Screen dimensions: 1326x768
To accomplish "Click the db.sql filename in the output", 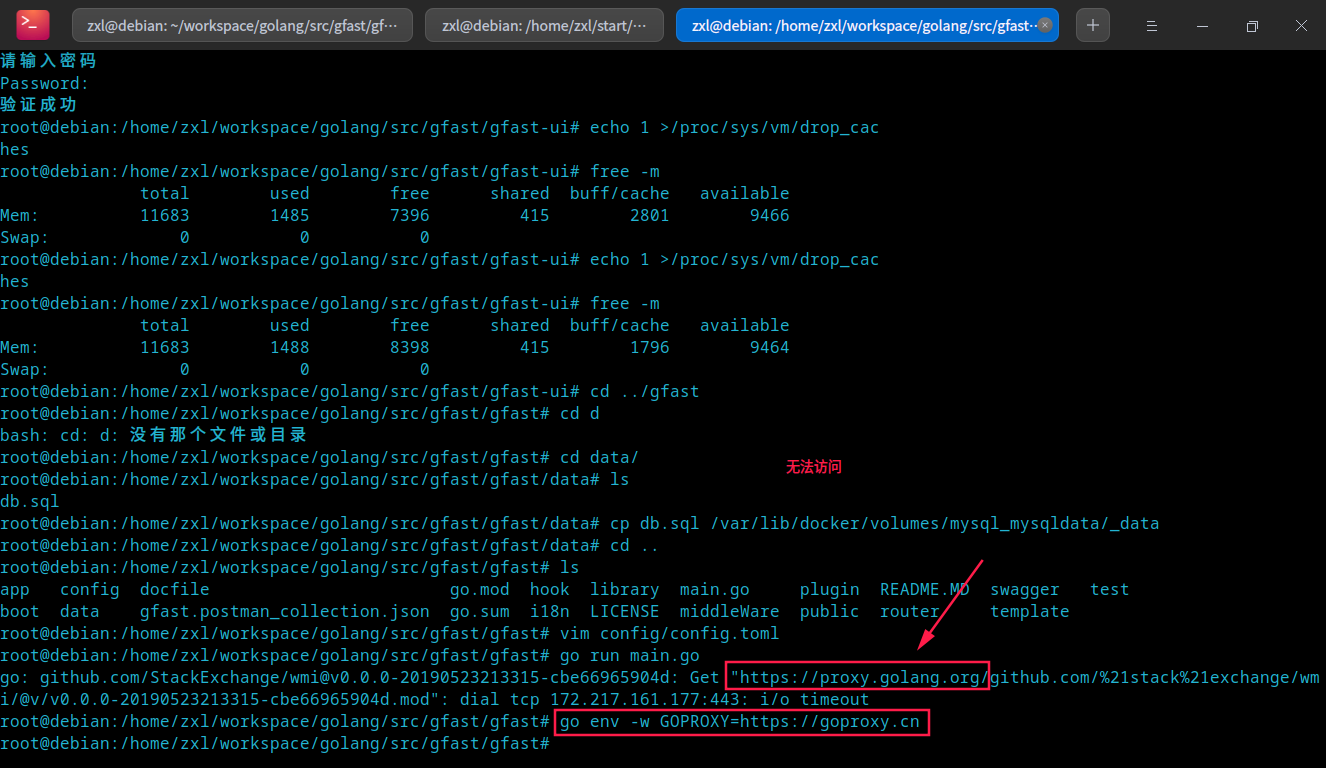I will pos(30,501).
